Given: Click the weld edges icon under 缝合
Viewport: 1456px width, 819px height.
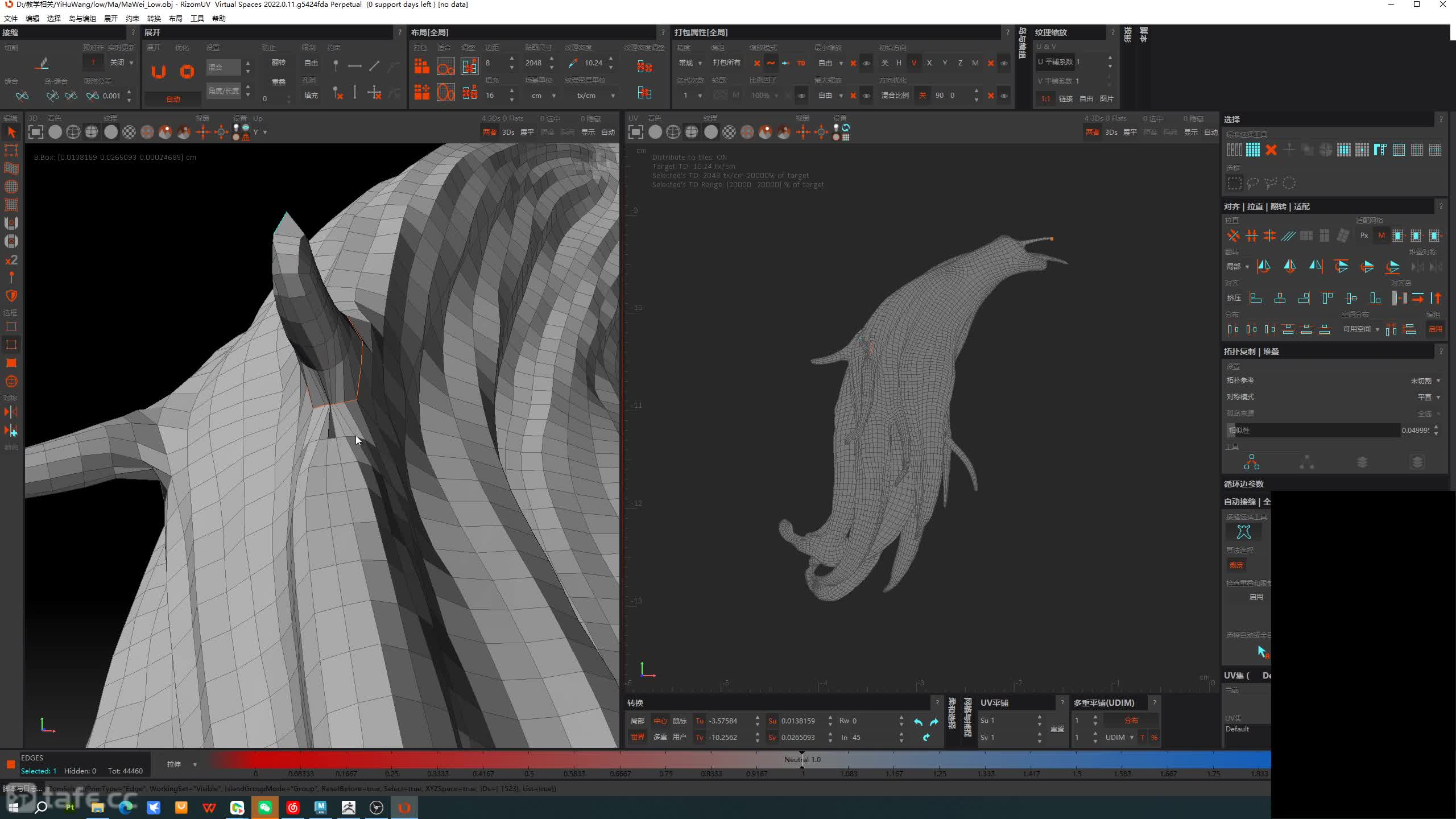Looking at the screenshot, I should pos(22,96).
